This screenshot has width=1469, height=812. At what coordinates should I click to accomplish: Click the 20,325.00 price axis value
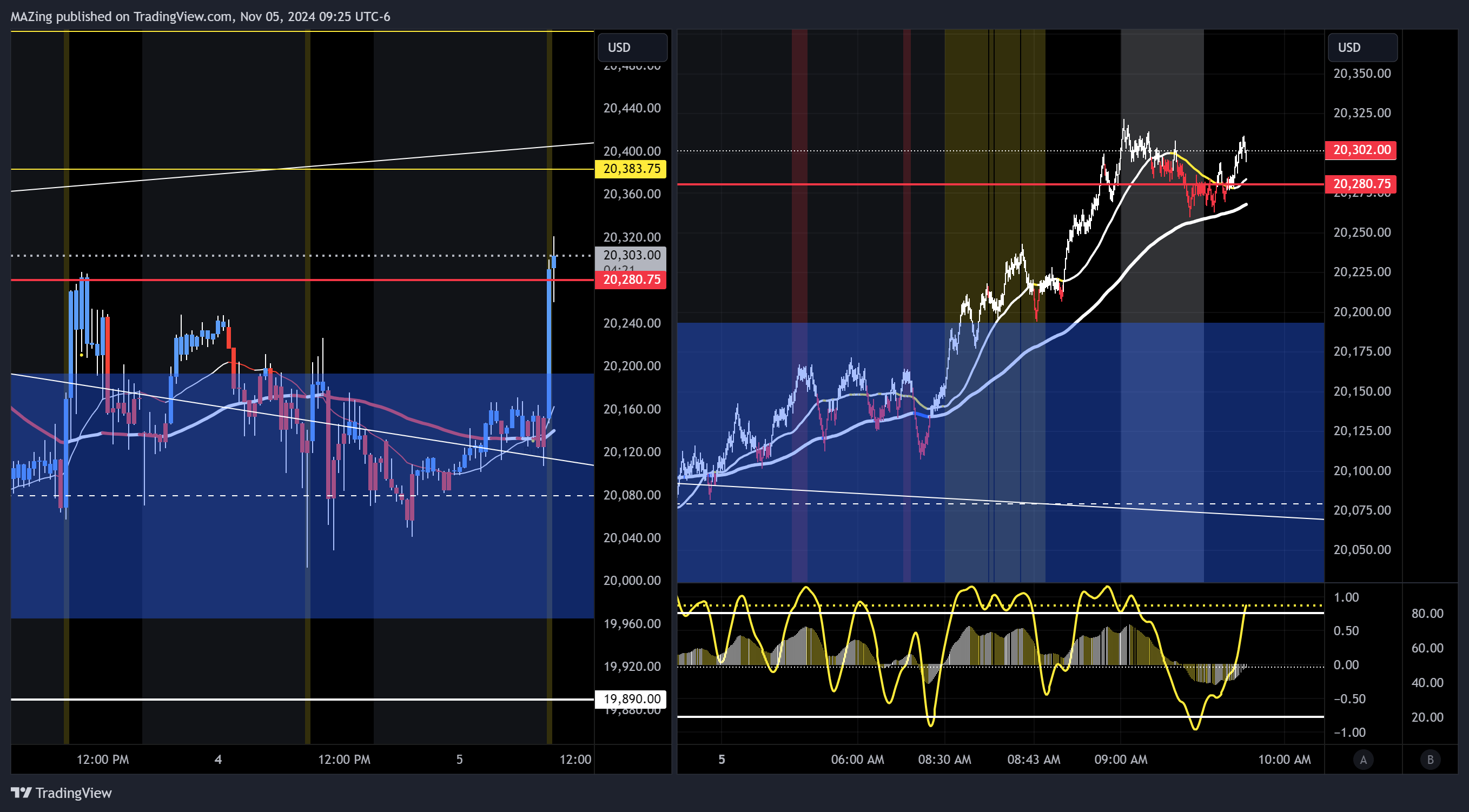point(1362,113)
